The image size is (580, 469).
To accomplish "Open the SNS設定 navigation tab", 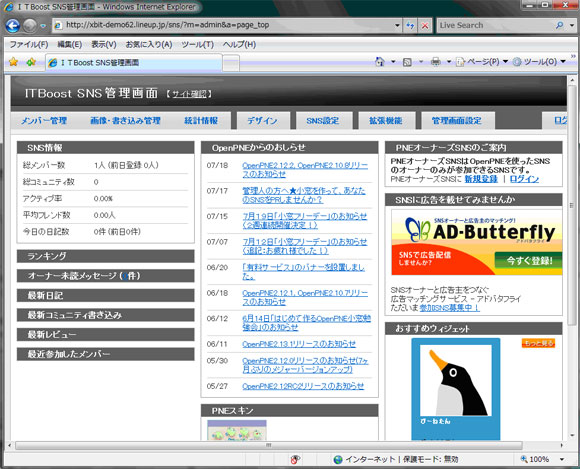I will pos(323,121).
